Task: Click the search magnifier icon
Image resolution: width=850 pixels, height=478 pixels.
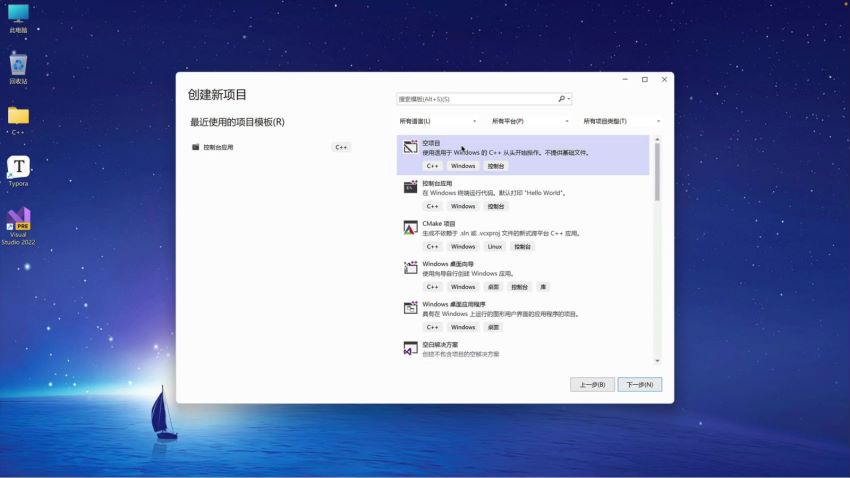Action: pyautogui.click(x=562, y=99)
